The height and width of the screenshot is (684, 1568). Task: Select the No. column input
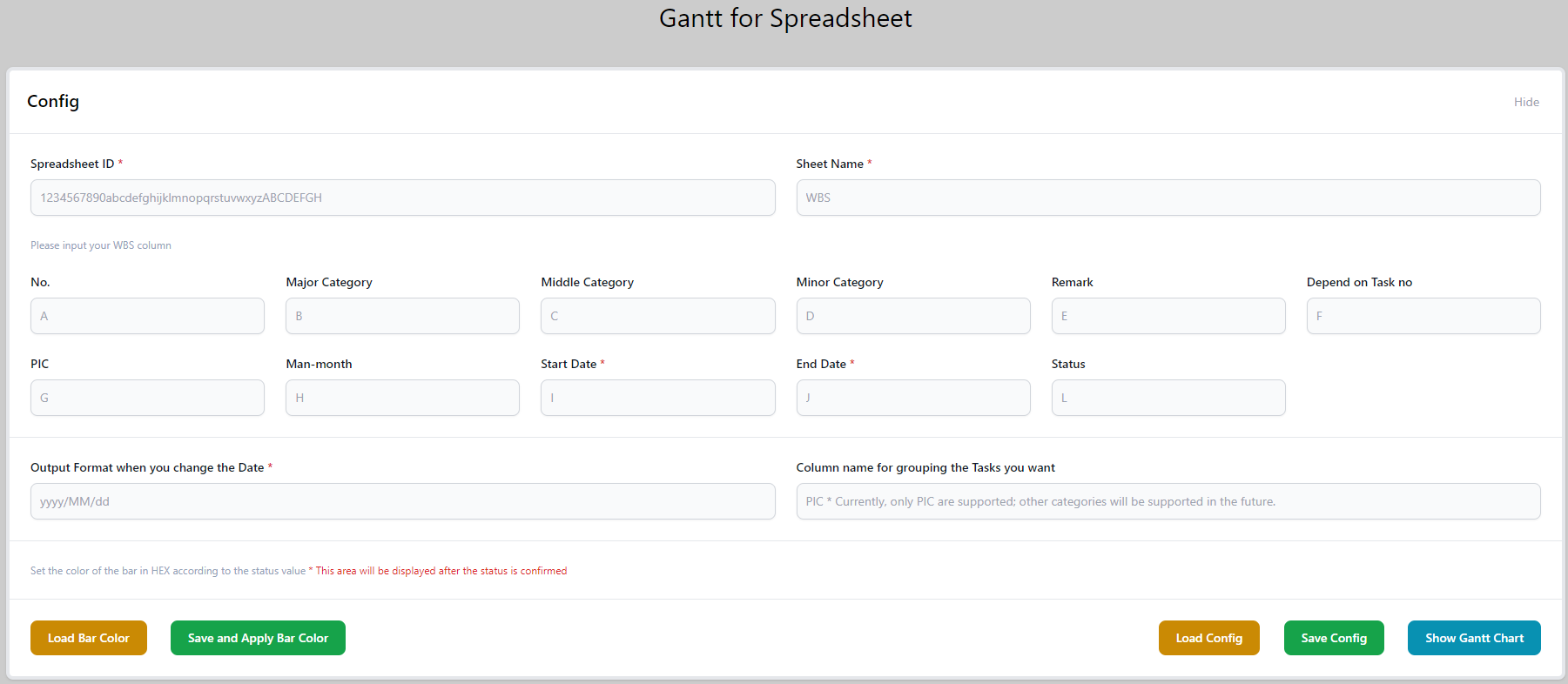(x=147, y=316)
